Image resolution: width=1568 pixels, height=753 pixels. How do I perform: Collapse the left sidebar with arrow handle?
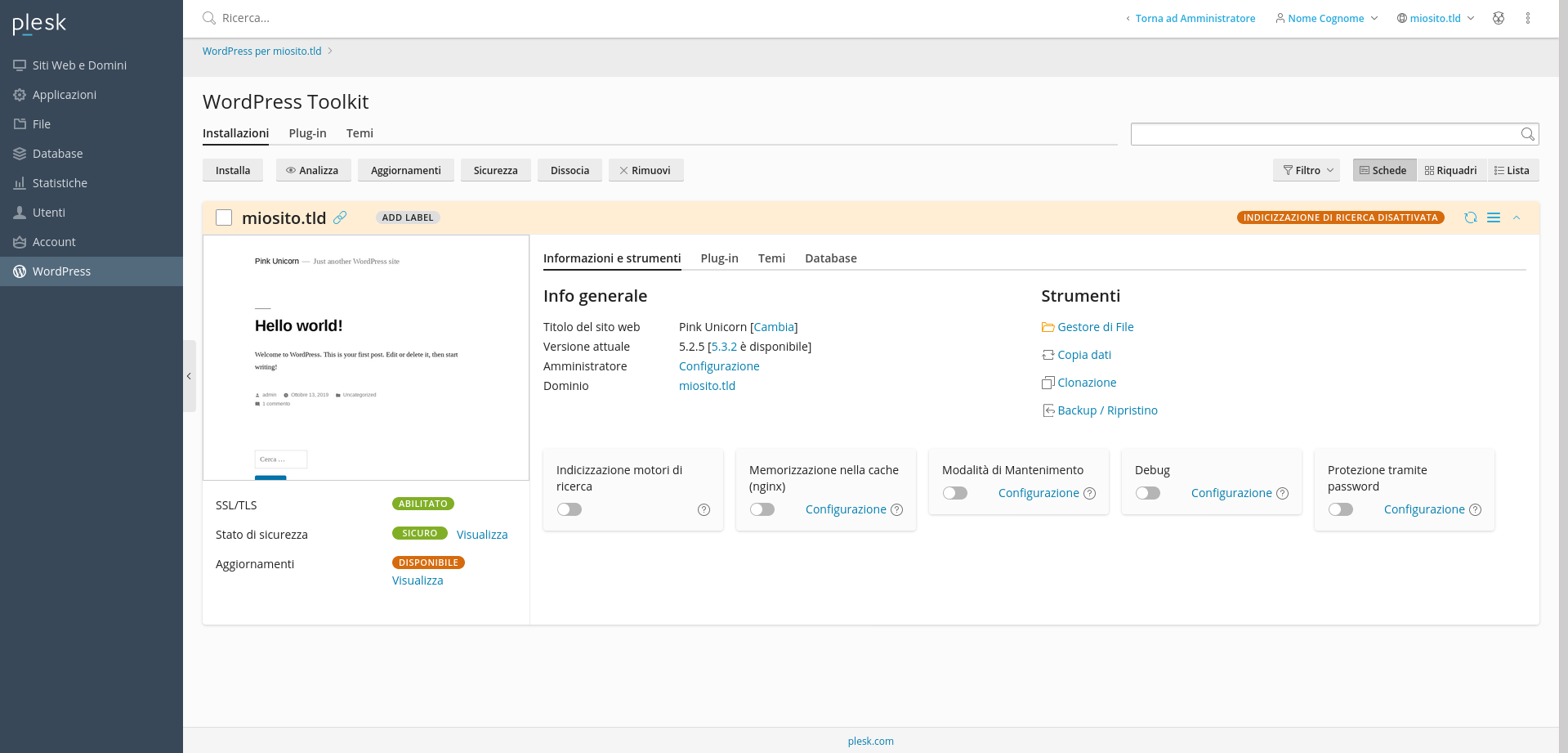(190, 376)
